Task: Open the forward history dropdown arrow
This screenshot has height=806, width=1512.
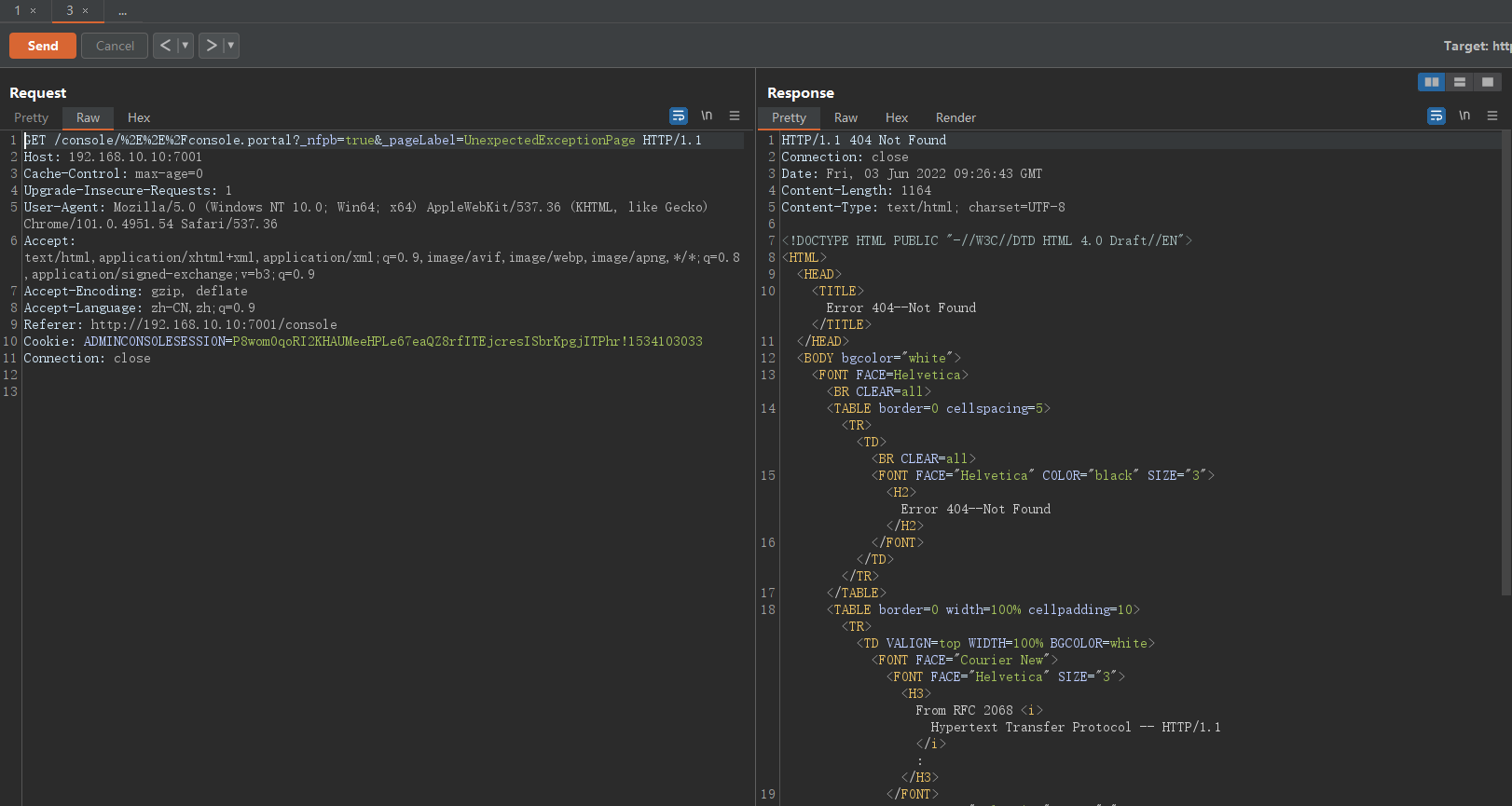Action: tap(231, 45)
